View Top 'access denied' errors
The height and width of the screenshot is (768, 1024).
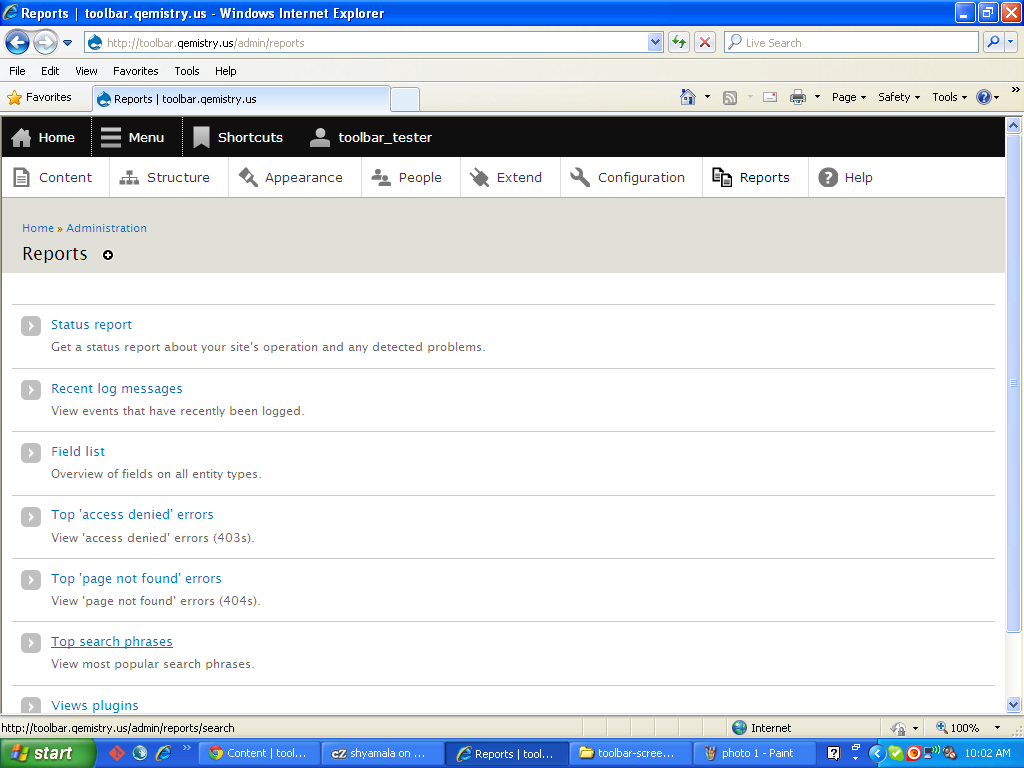pyautogui.click(x=132, y=514)
